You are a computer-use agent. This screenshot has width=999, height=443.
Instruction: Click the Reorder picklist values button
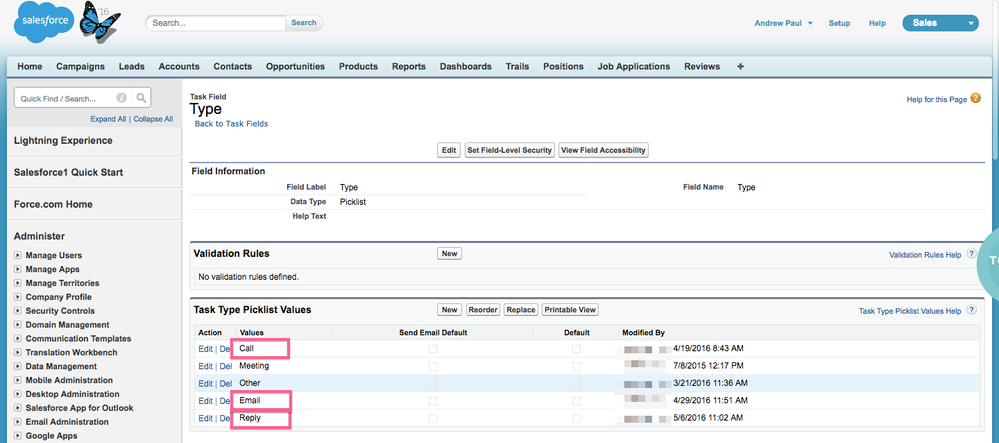[483, 310]
